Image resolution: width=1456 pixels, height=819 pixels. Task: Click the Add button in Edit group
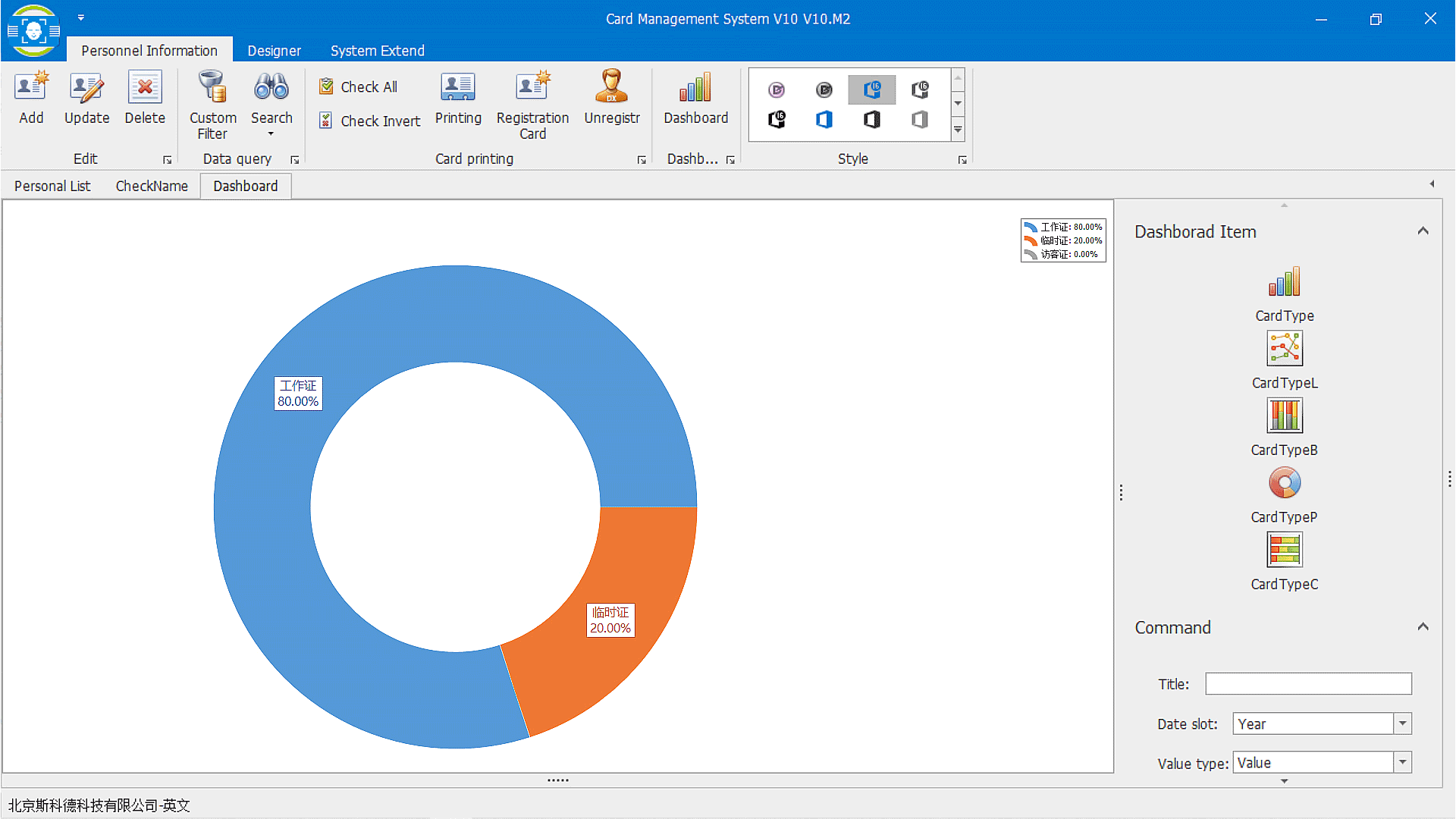30,97
